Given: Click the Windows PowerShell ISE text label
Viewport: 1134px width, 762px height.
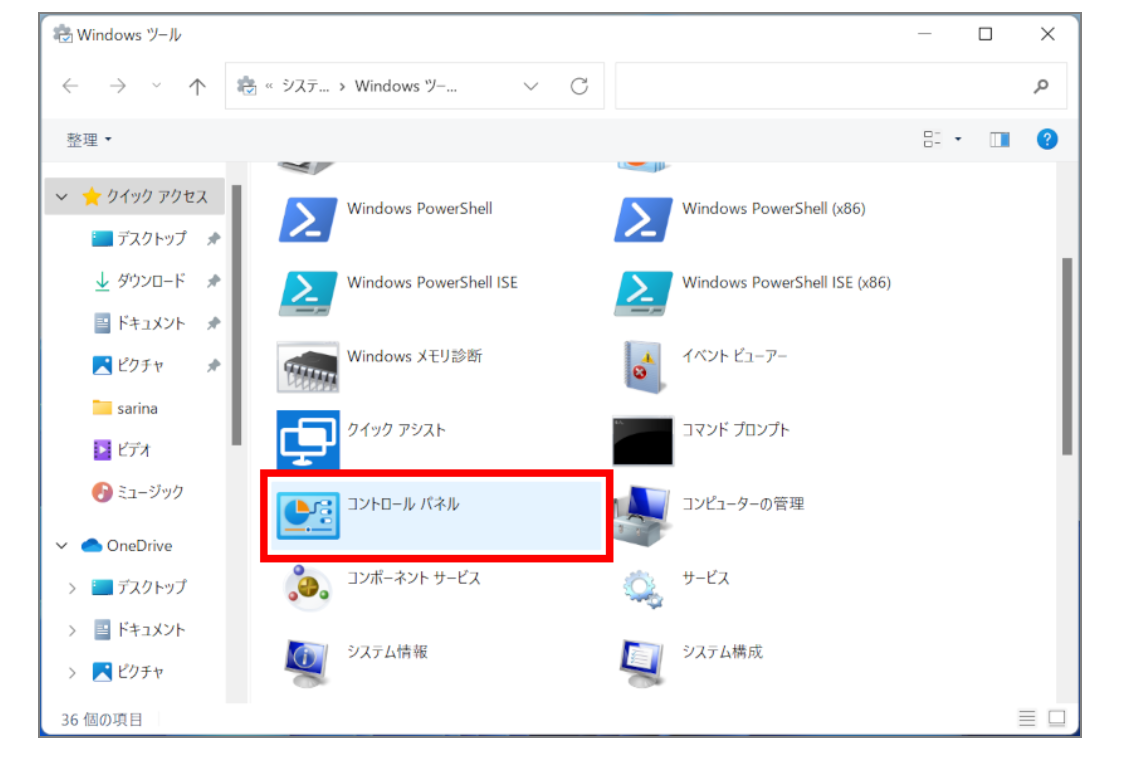Looking at the screenshot, I should coord(432,282).
